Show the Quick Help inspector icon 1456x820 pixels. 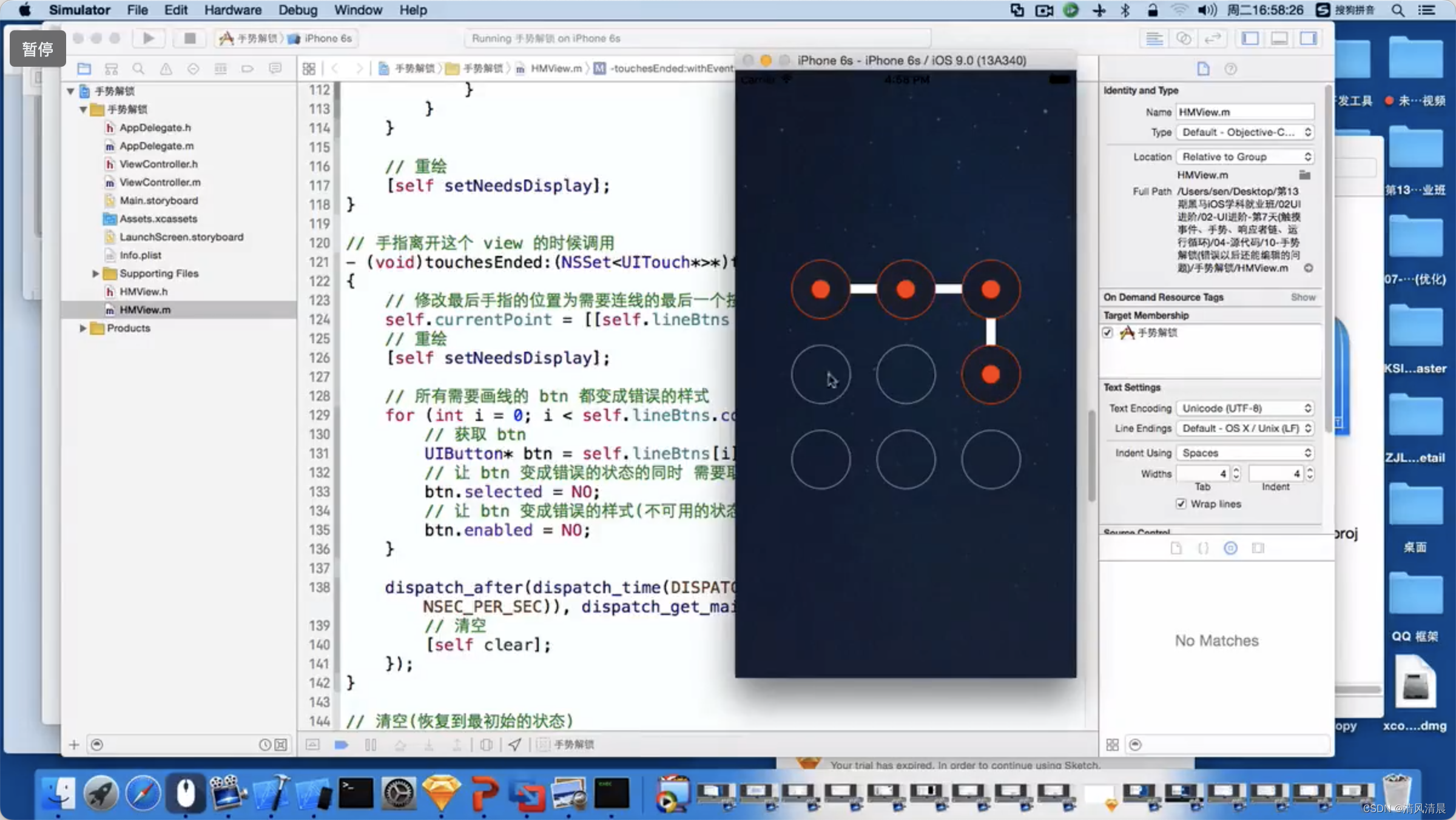pos(1230,69)
